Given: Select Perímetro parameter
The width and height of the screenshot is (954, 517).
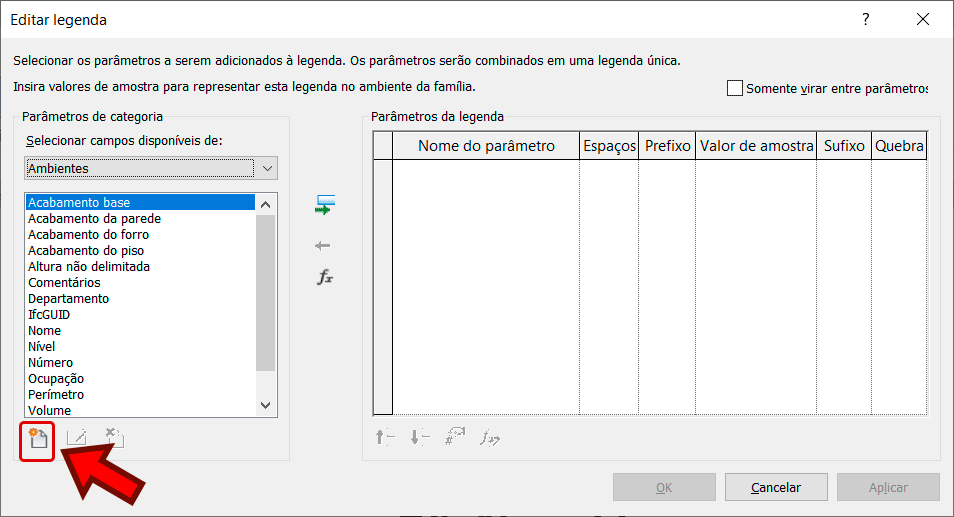Looking at the screenshot, I should (x=140, y=394).
